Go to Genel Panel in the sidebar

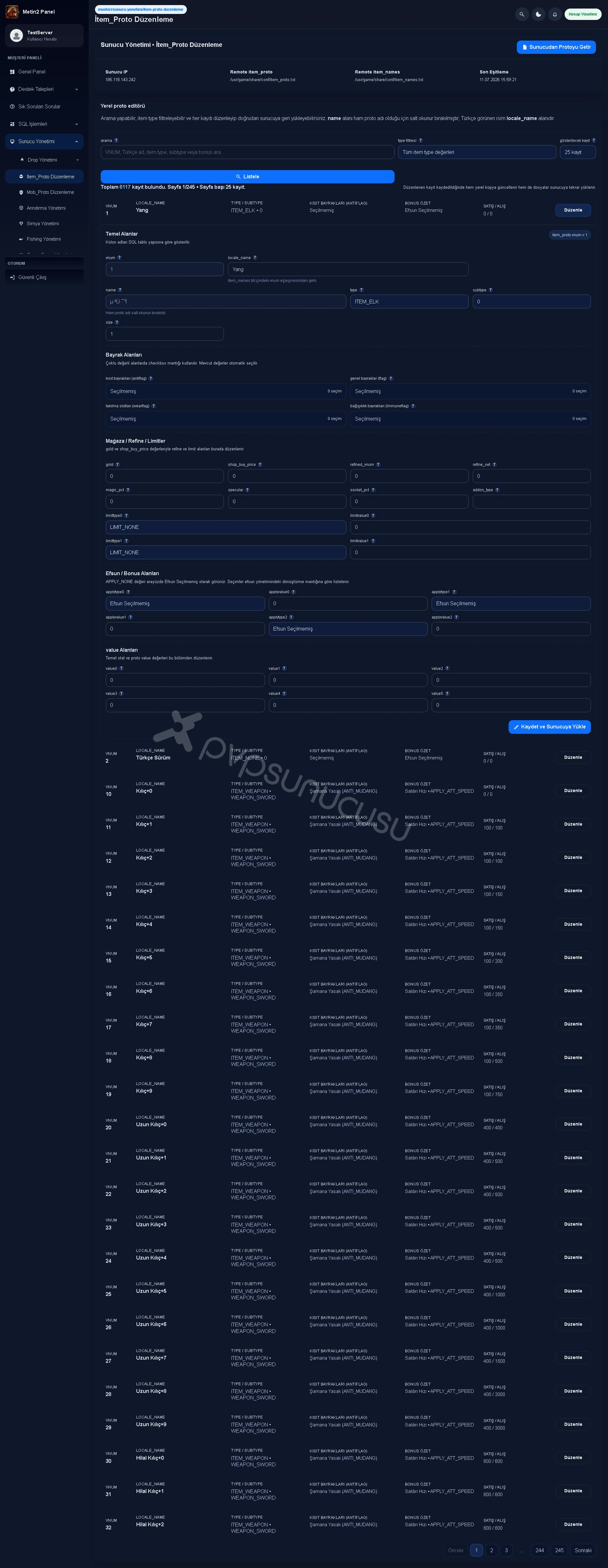[x=44, y=72]
